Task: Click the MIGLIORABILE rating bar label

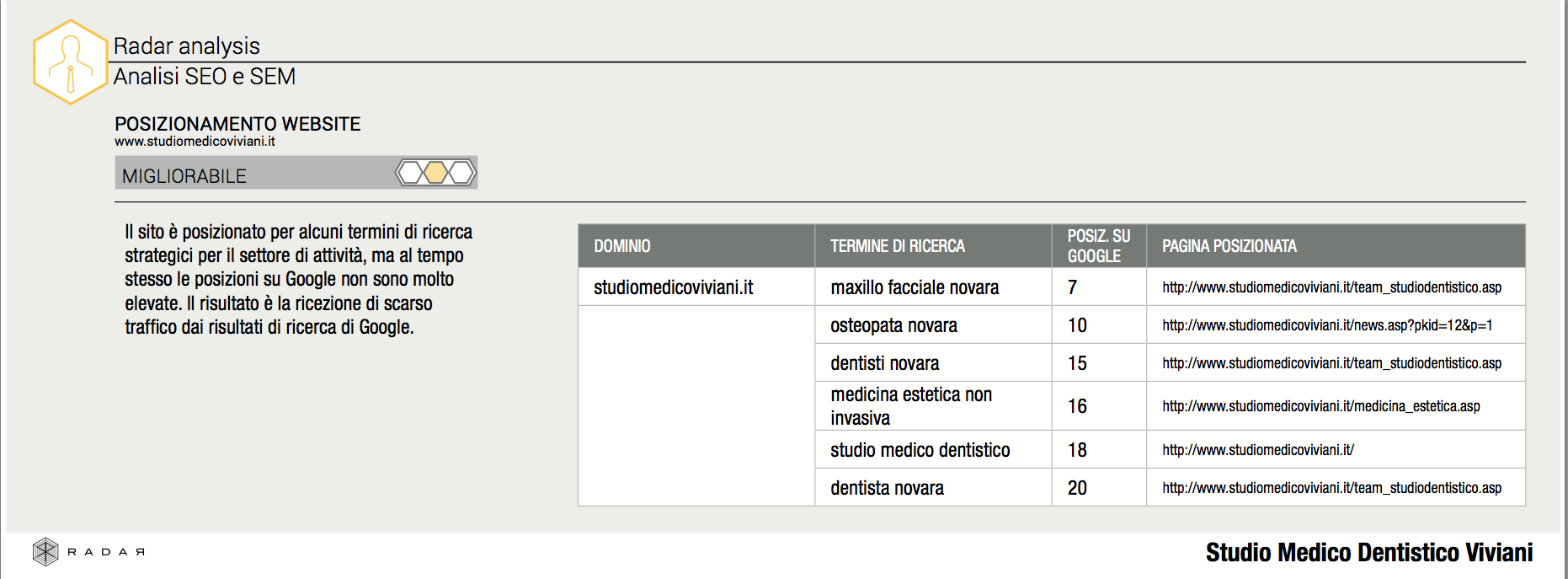Action: click(184, 176)
